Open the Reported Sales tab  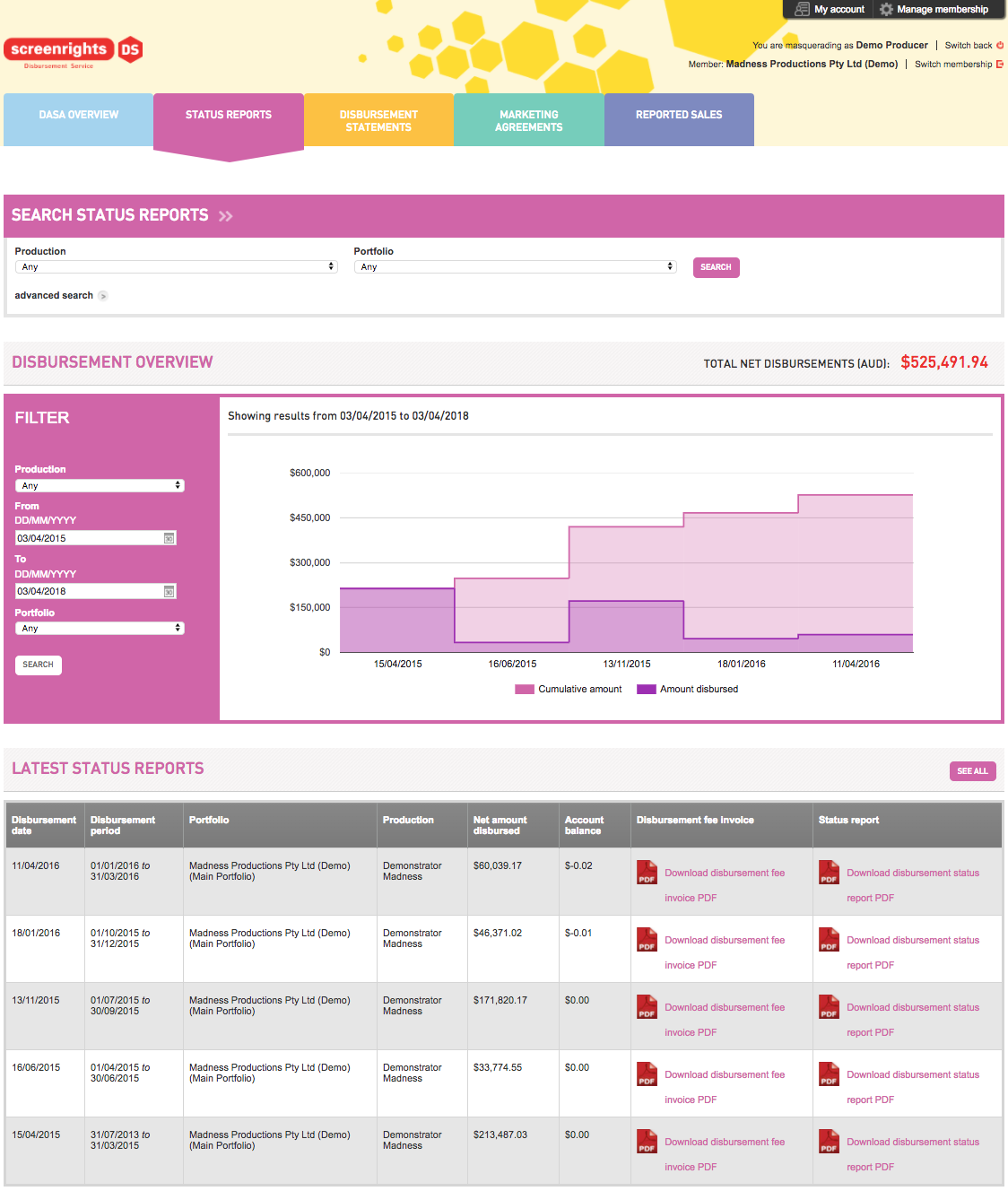pyautogui.click(x=679, y=116)
